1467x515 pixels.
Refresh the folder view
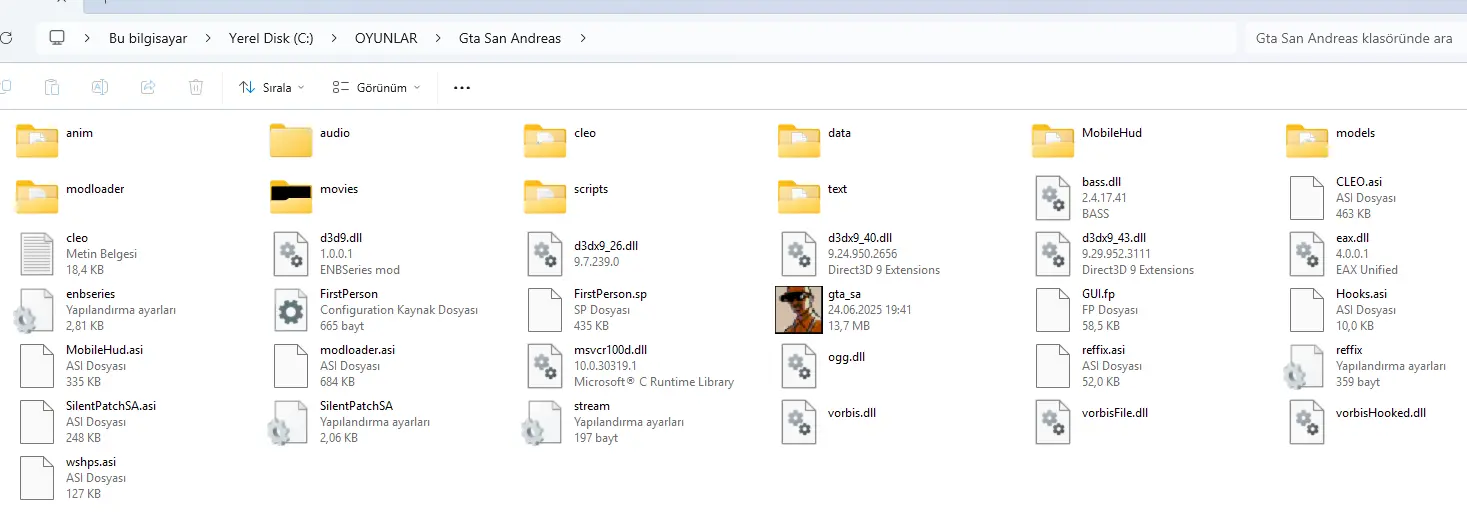click(6, 38)
